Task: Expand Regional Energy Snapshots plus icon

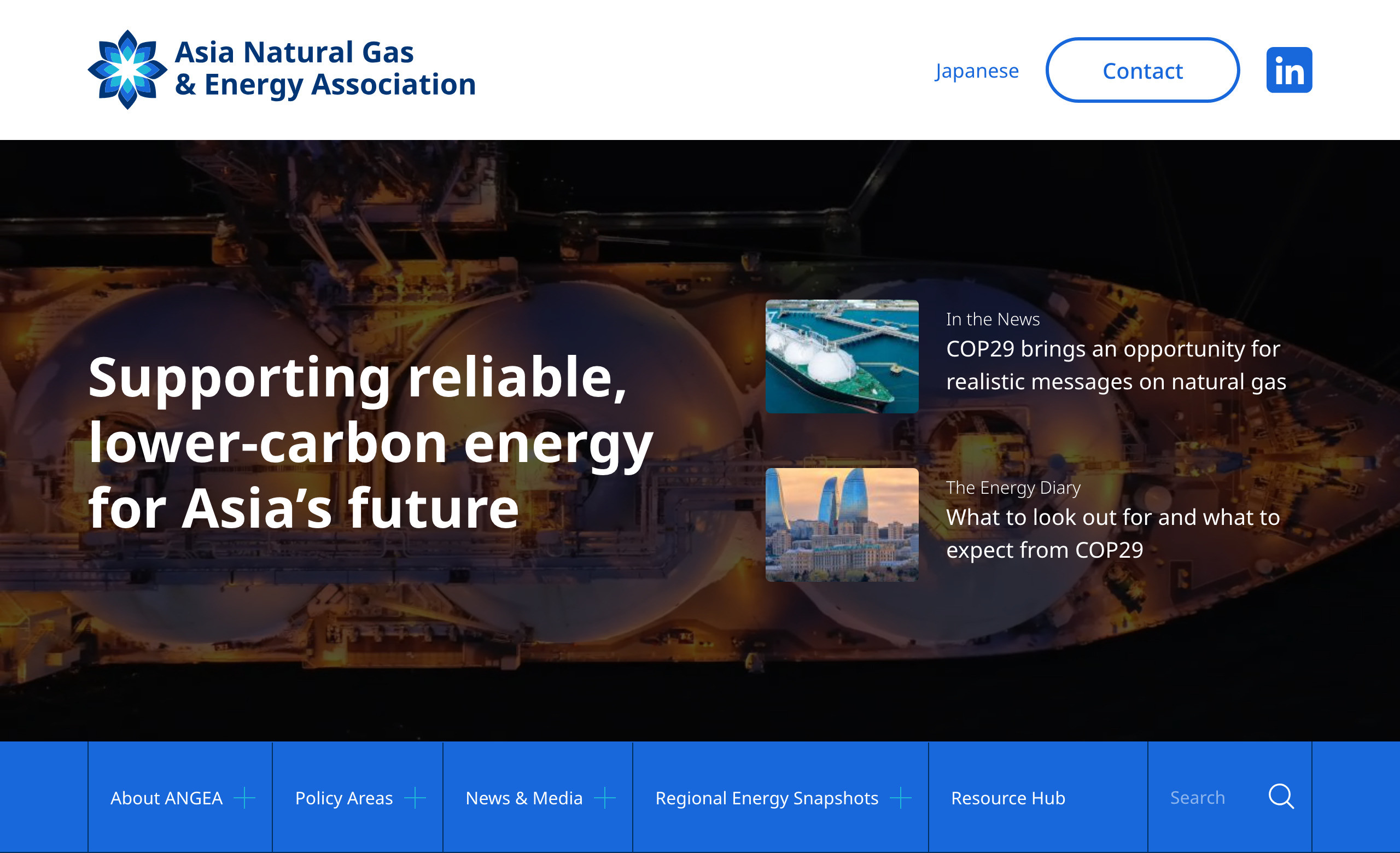Action: pos(900,798)
